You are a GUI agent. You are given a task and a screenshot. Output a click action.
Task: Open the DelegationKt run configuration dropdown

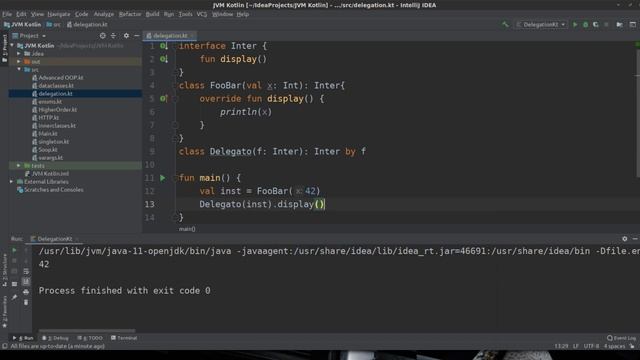click(541, 24)
